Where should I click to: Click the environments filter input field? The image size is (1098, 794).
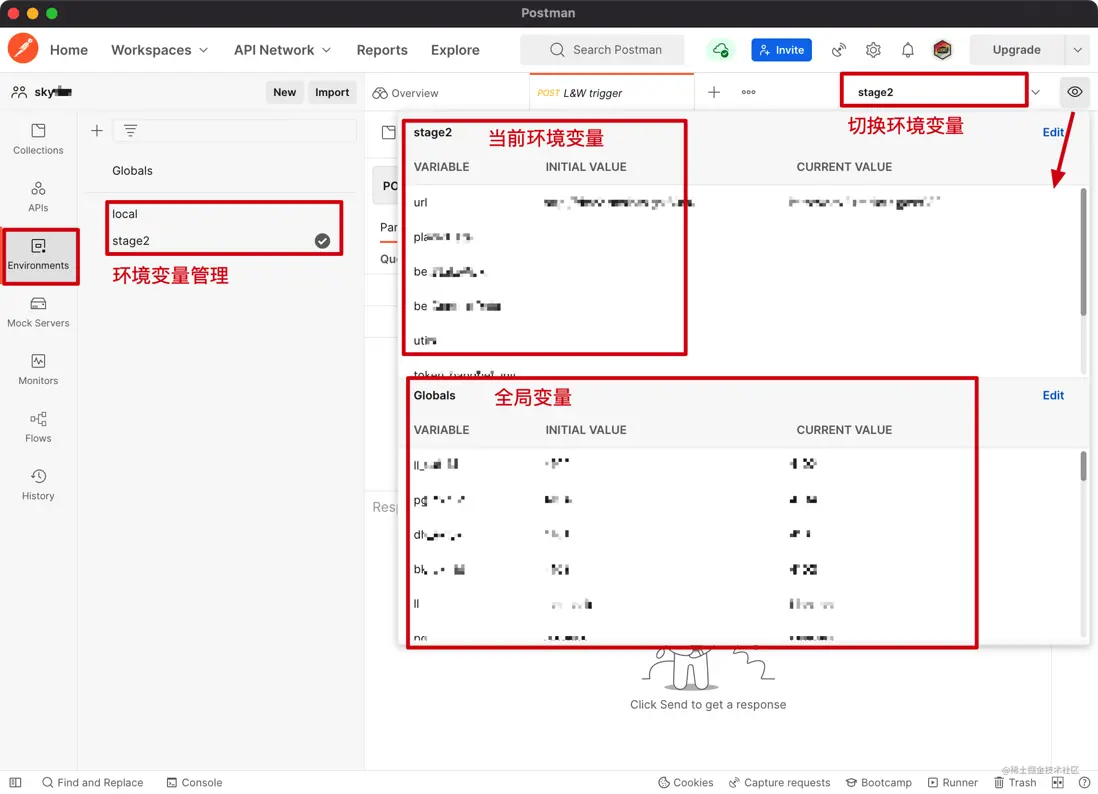(235, 130)
